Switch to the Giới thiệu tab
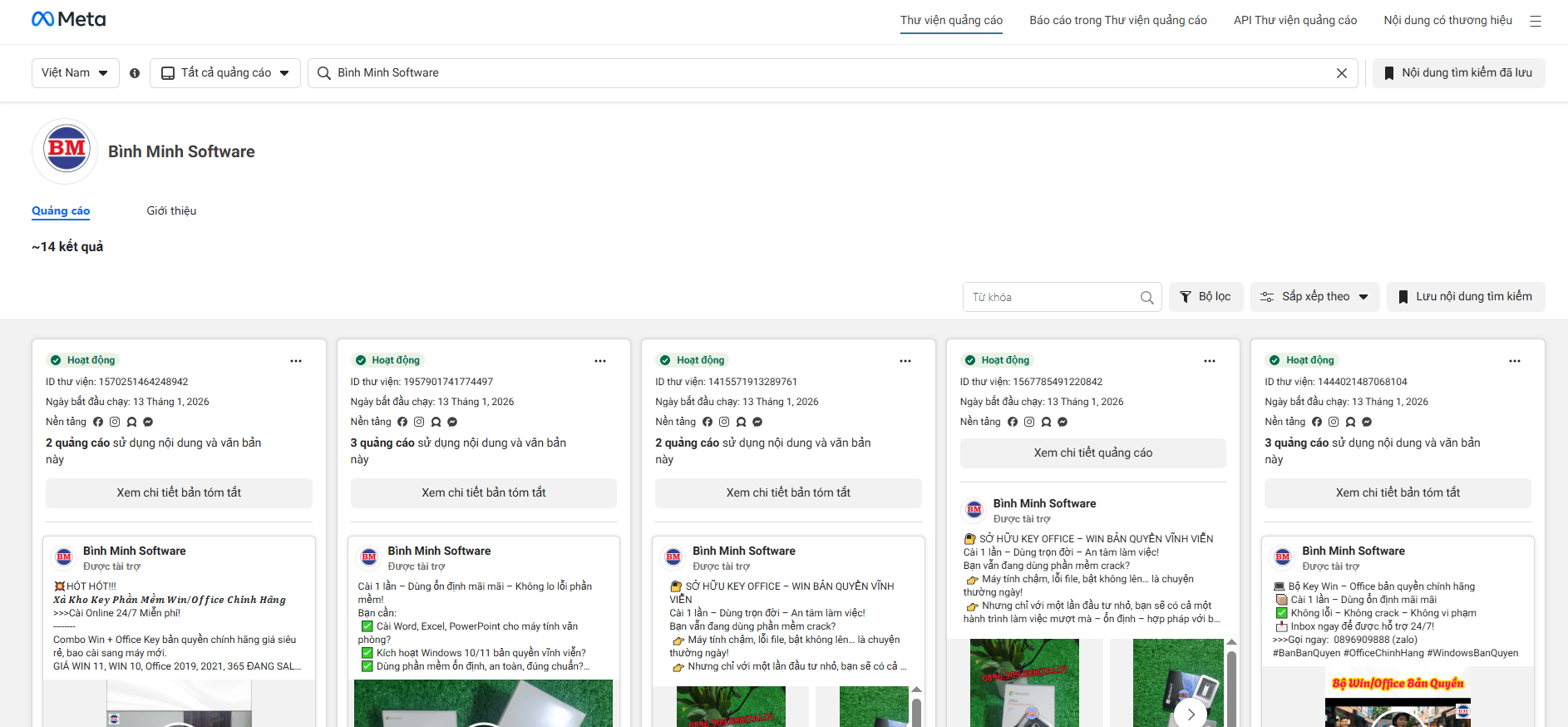Image resolution: width=1568 pixels, height=727 pixels. tap(171, 211)
